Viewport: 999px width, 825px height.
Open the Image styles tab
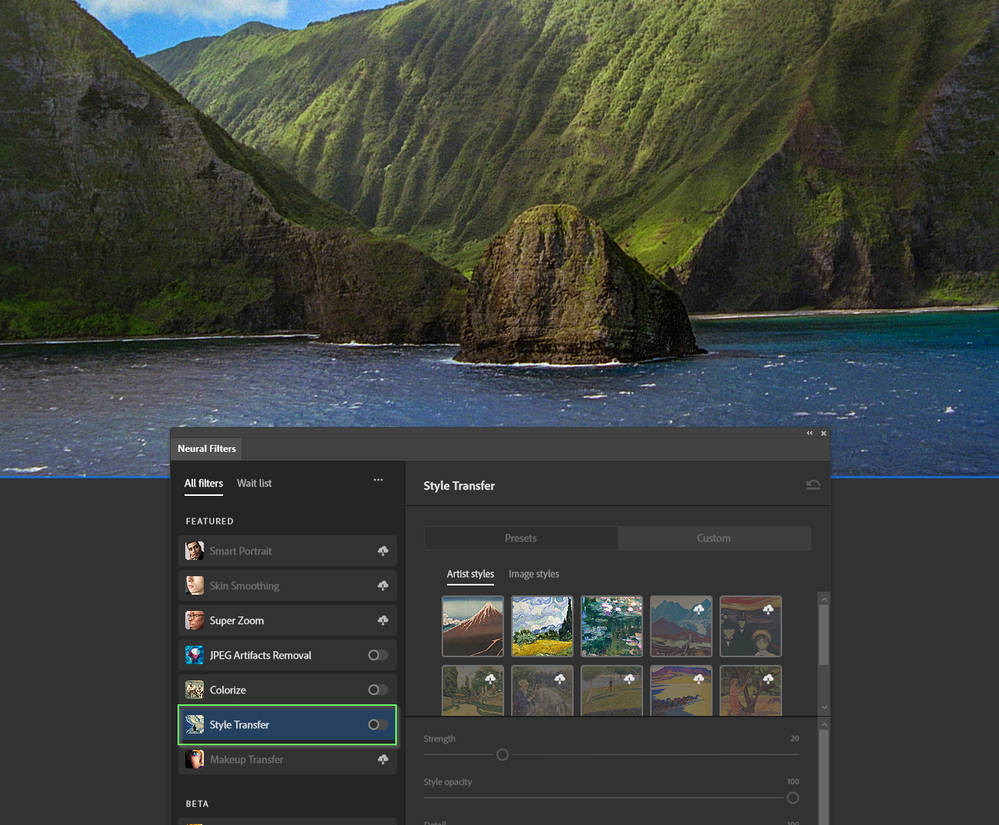coord(534,574)
